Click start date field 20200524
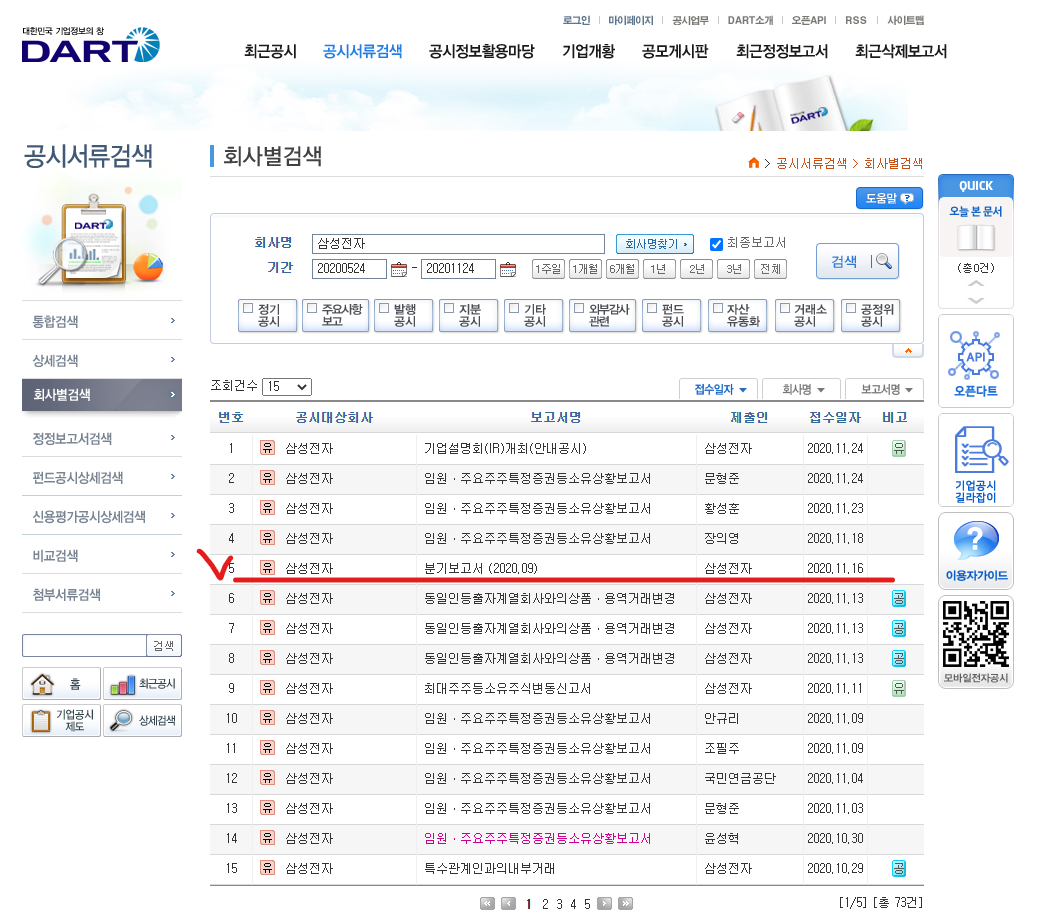The image size is (1042, 922). [349, 269]
